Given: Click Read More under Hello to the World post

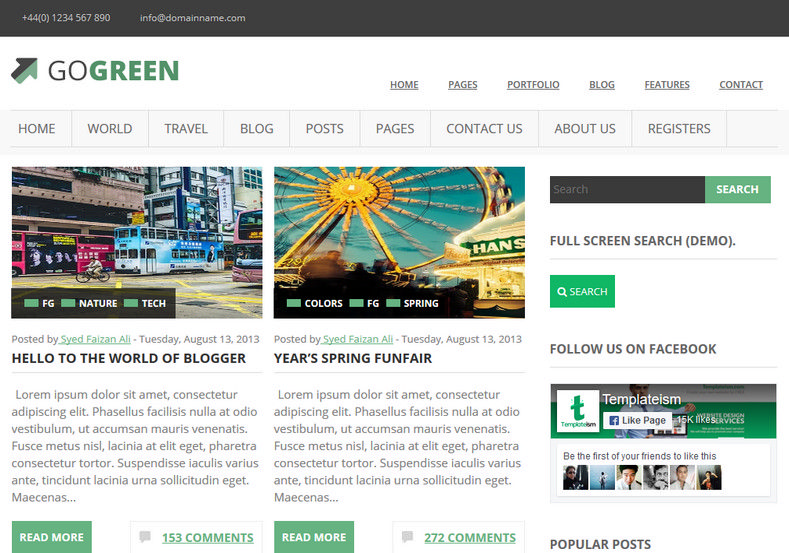Looking at the screenshot, I should coord(51,536).
